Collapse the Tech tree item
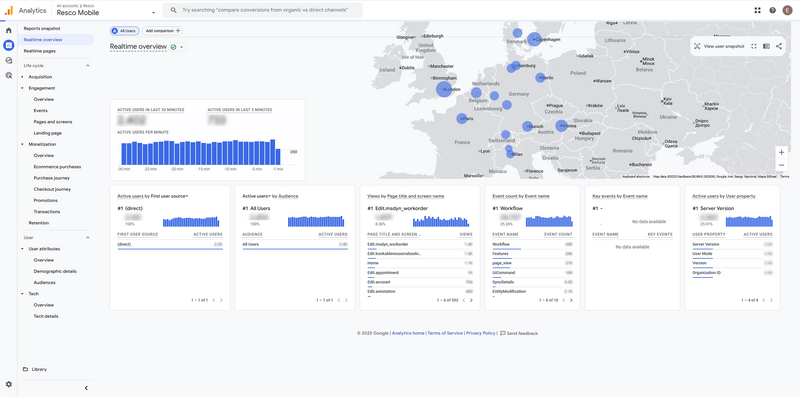 (22, 294)
